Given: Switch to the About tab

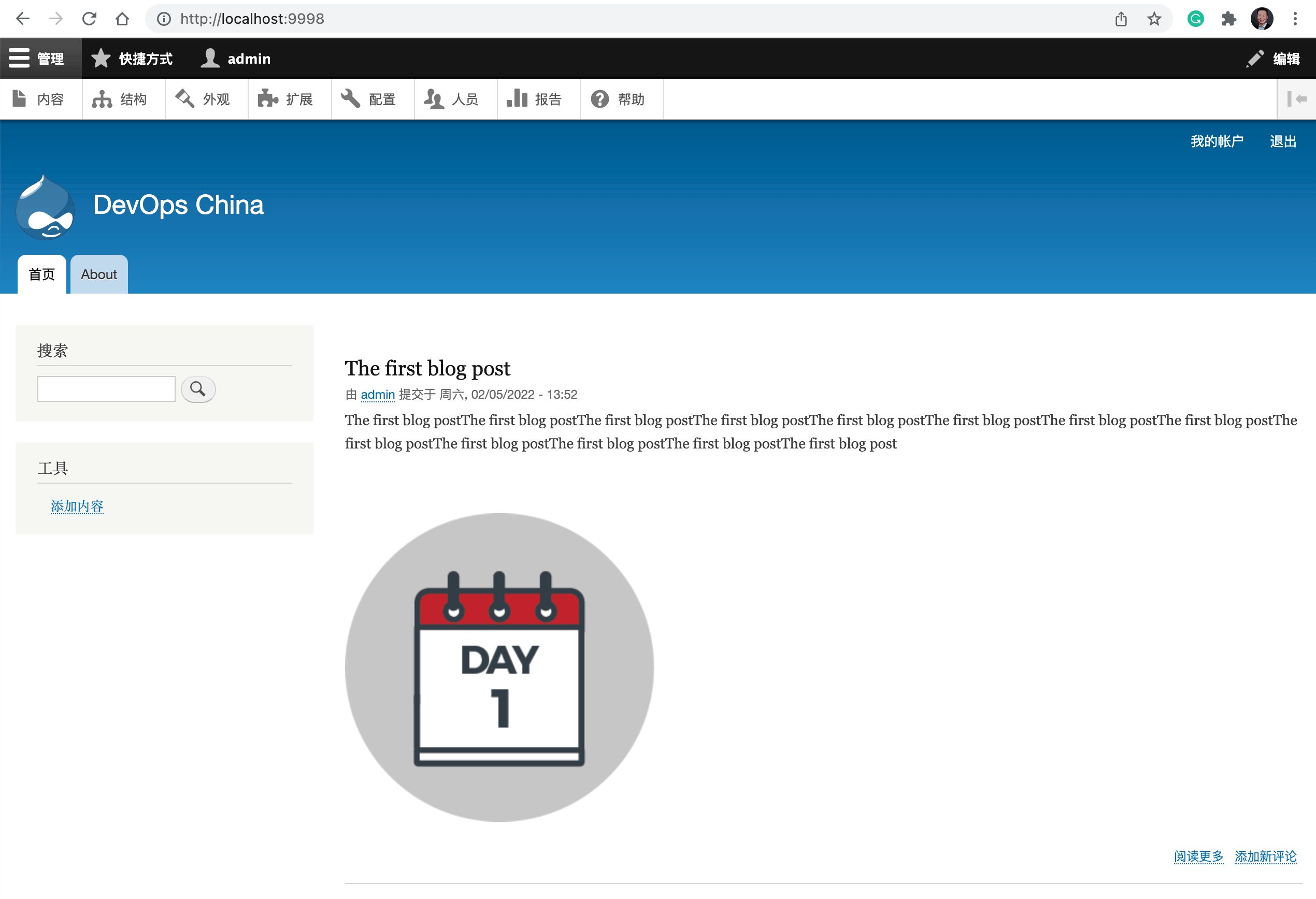Looking at the screenshot, I should 98,274.
